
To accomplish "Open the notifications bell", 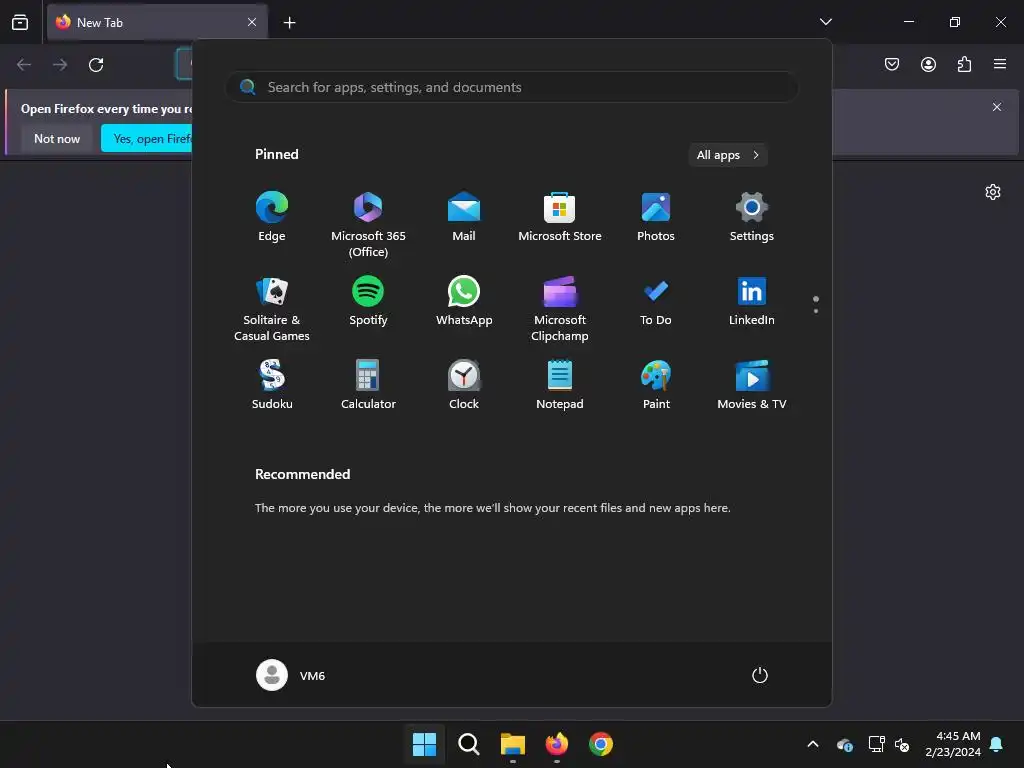I will (x=997, y=744).
